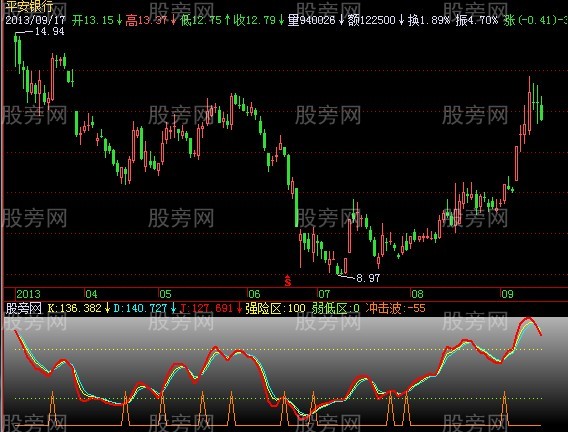The width and height of the screenshot is (568, 432).
Task: Click the change value 涨(-0.41)
Action: [531, 20]
